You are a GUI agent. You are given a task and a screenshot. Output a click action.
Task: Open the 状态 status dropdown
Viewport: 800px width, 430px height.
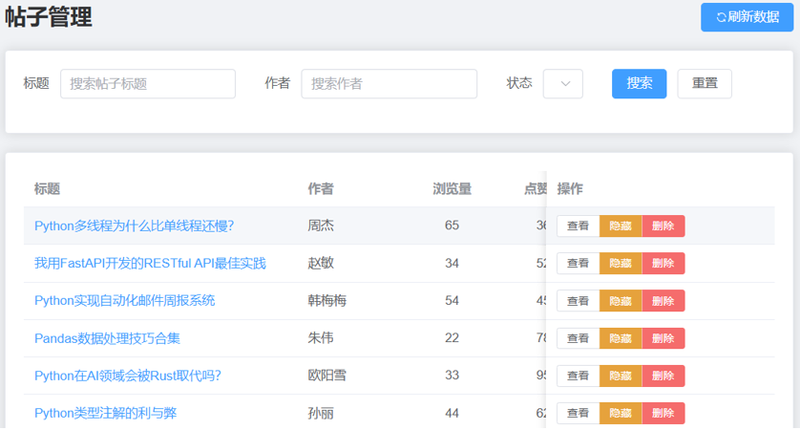(x=563, y=84)
